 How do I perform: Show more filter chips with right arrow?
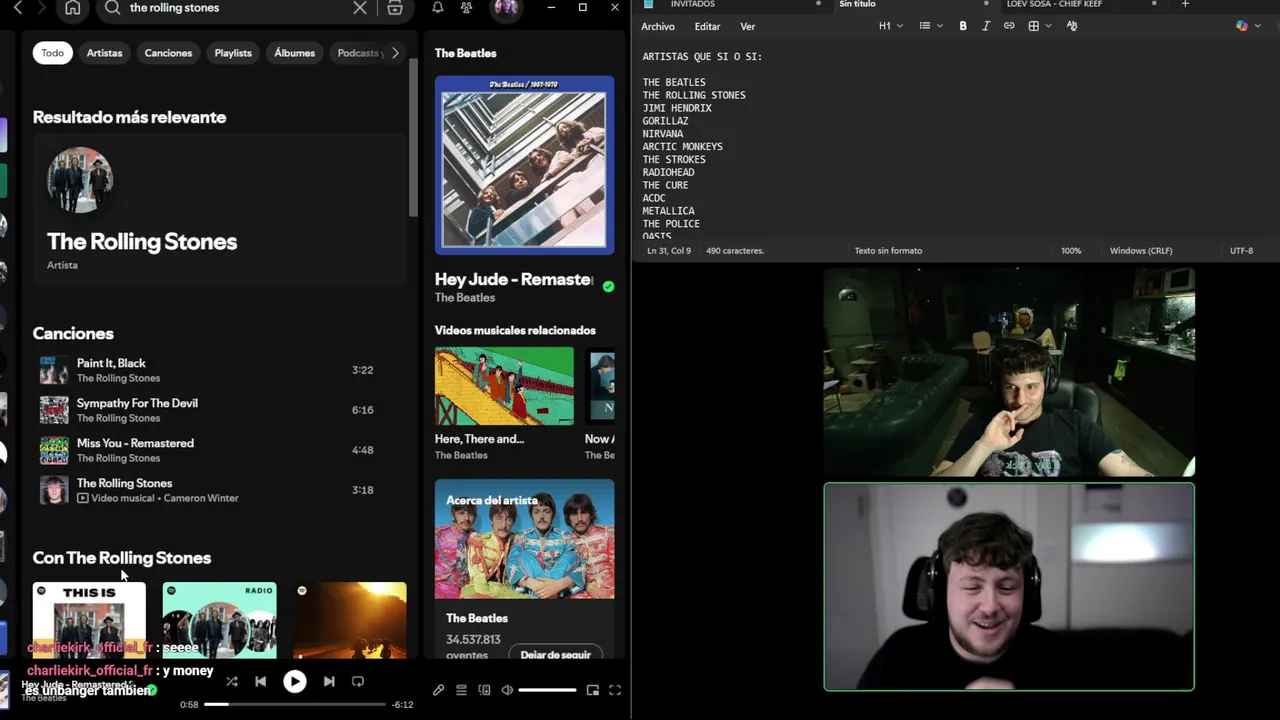pyautogui.click(x=395, y=53)
